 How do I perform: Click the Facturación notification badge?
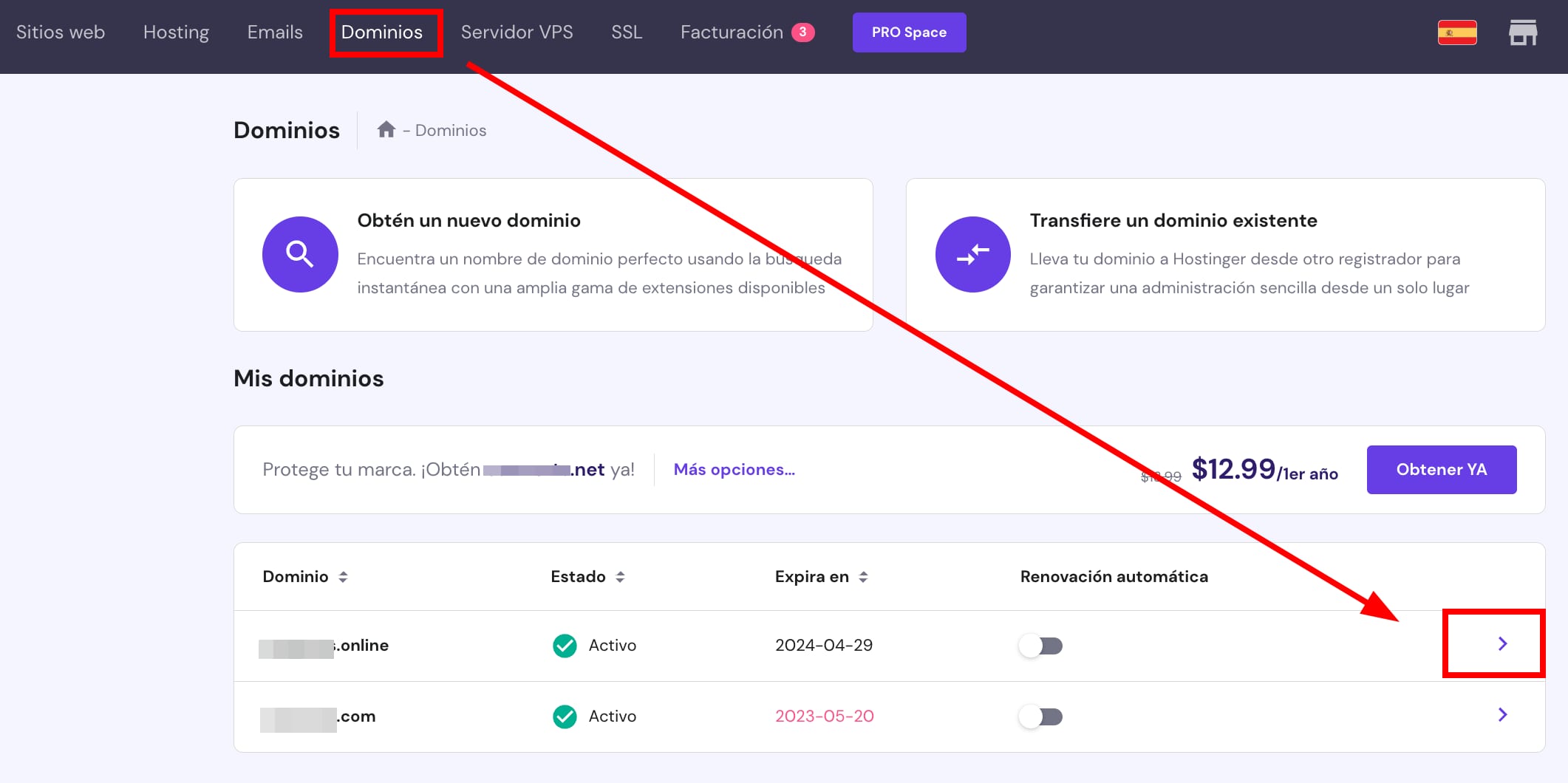point(802,33)
